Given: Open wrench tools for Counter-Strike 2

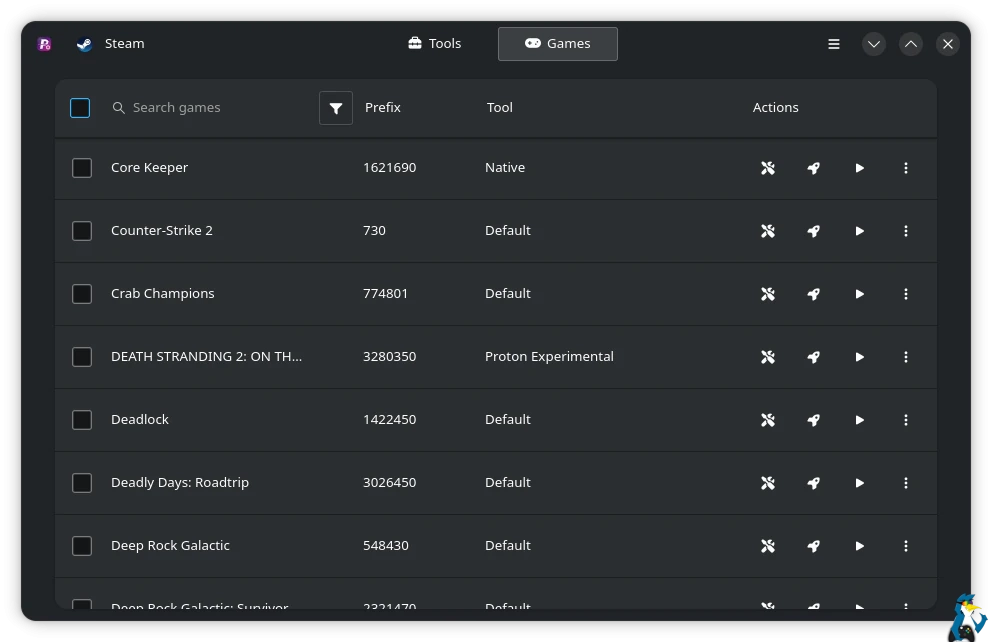Looking at the screenshot, I should 767,231.
